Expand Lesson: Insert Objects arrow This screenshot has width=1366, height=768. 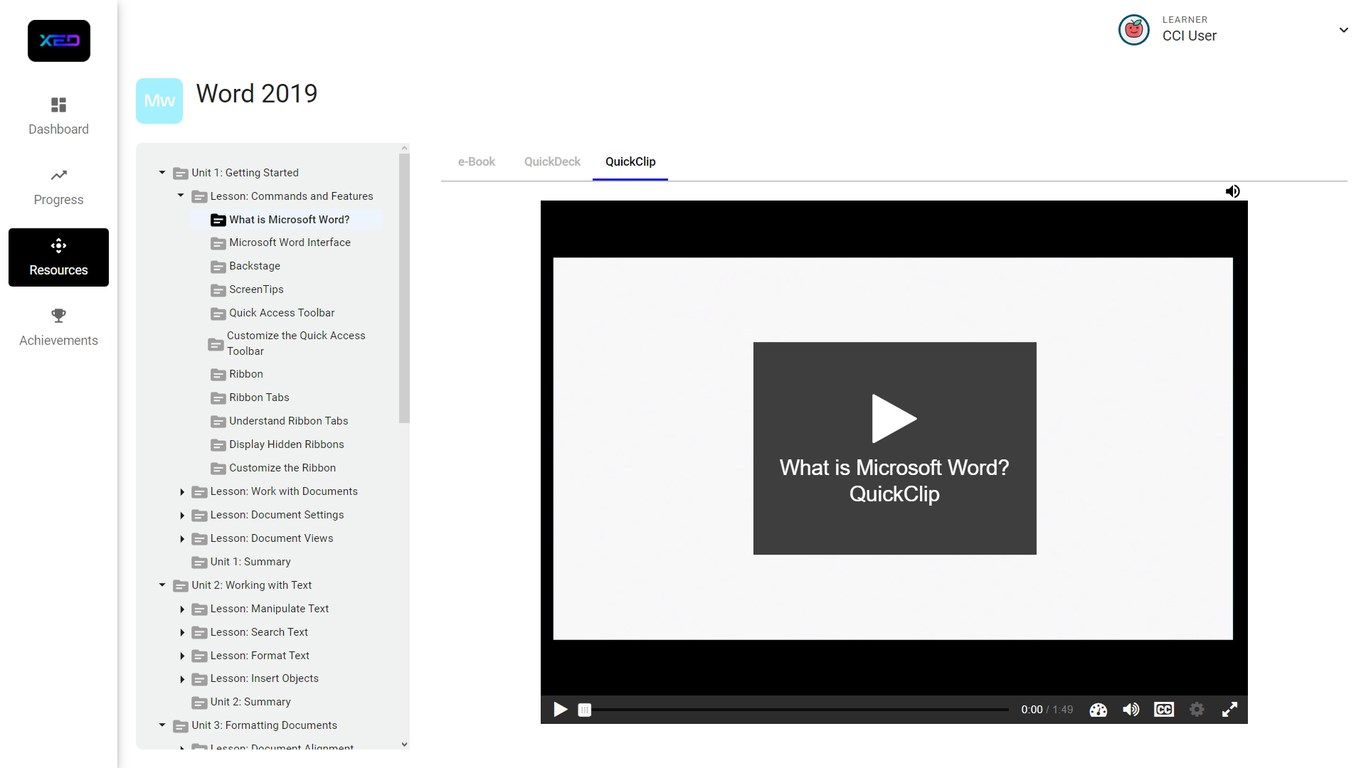point(182,679)
